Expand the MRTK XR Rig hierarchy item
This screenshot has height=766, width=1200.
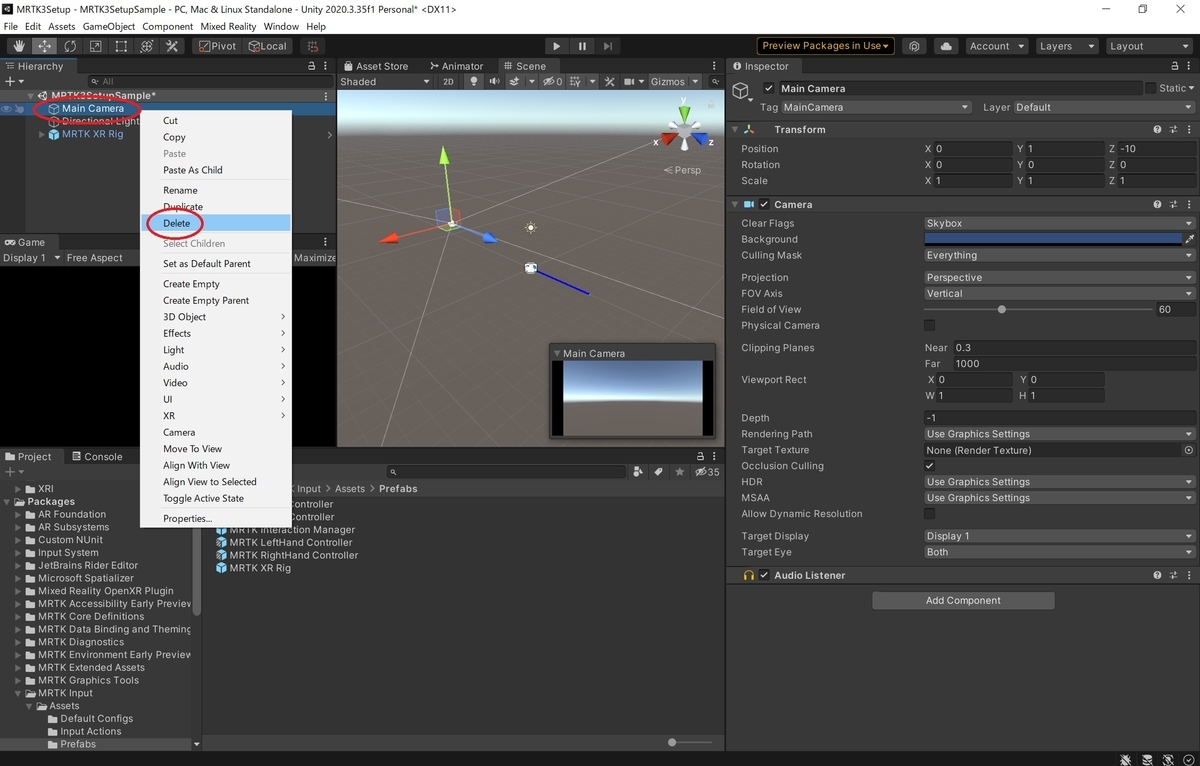(41, 134)
